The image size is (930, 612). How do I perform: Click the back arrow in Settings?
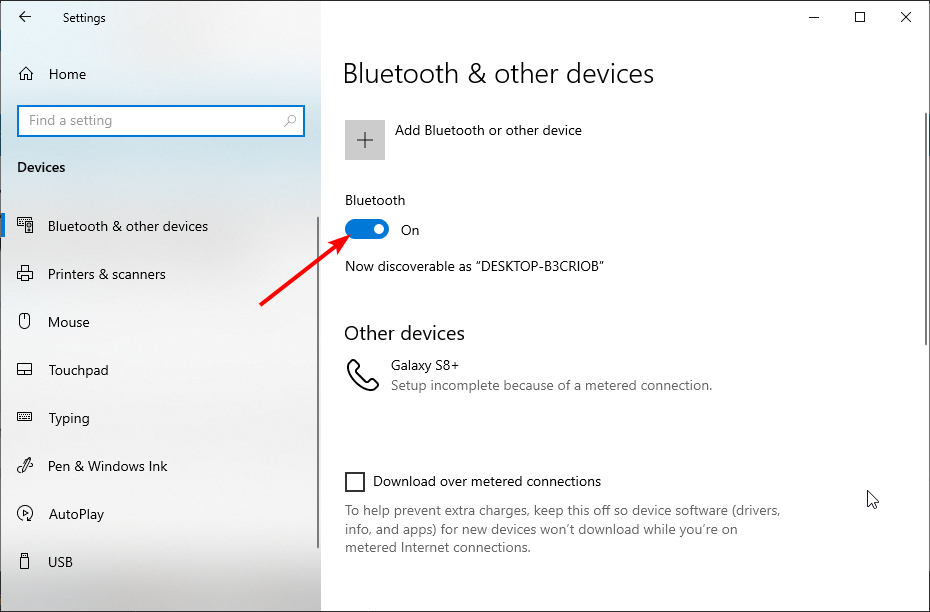(25, 17)
